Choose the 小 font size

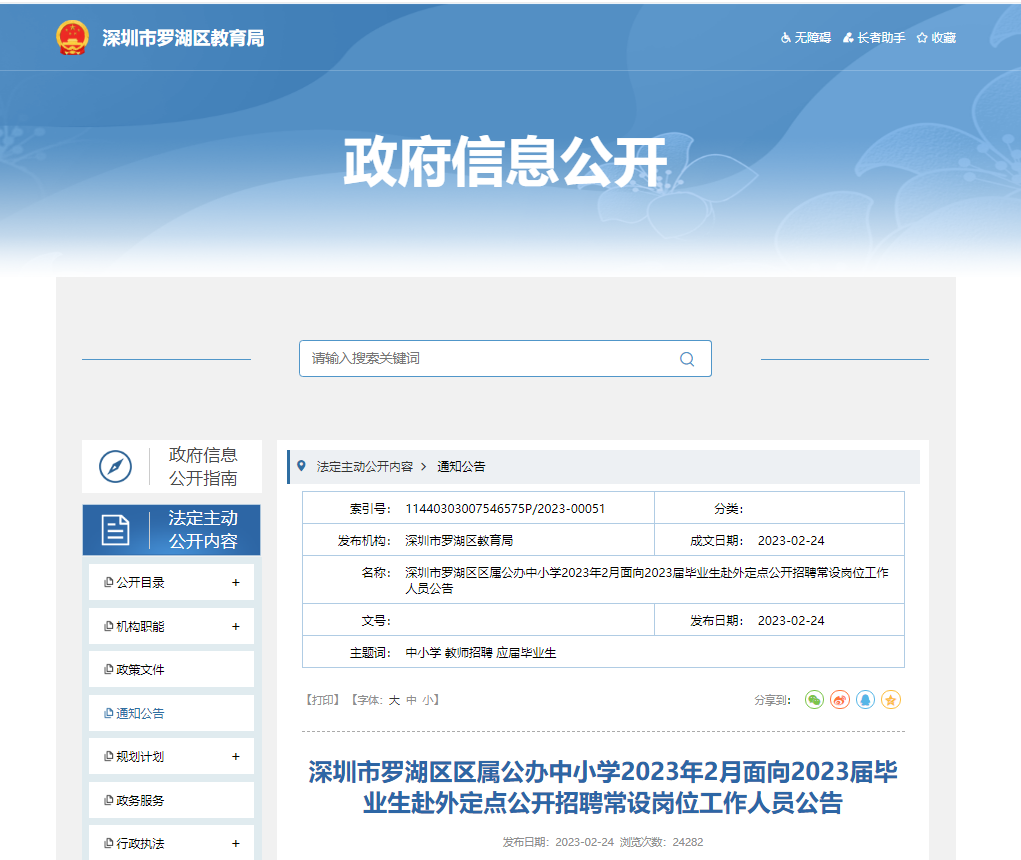pyautogui.click(x=427, y=701)
